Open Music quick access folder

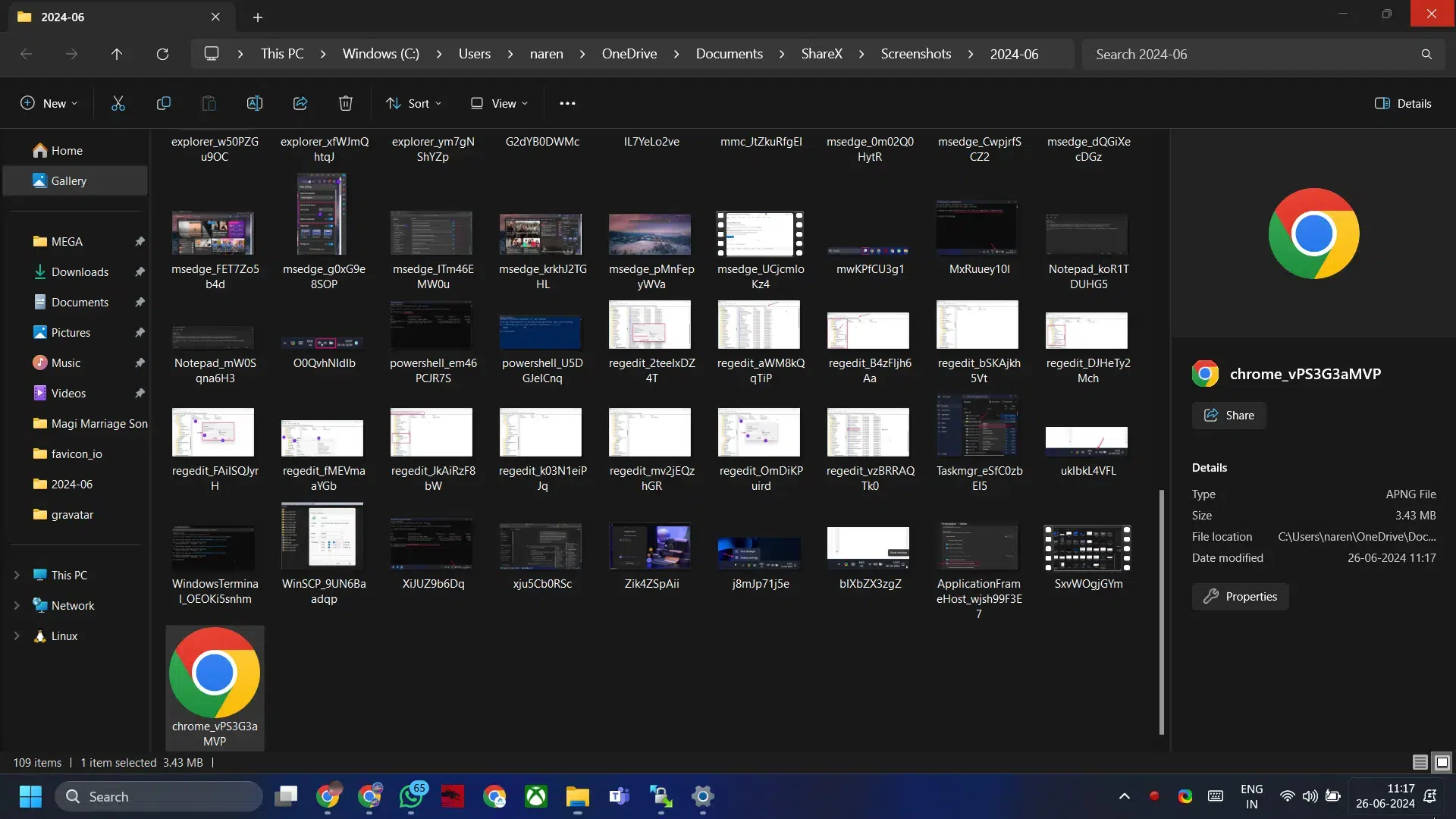click(75, 362)
